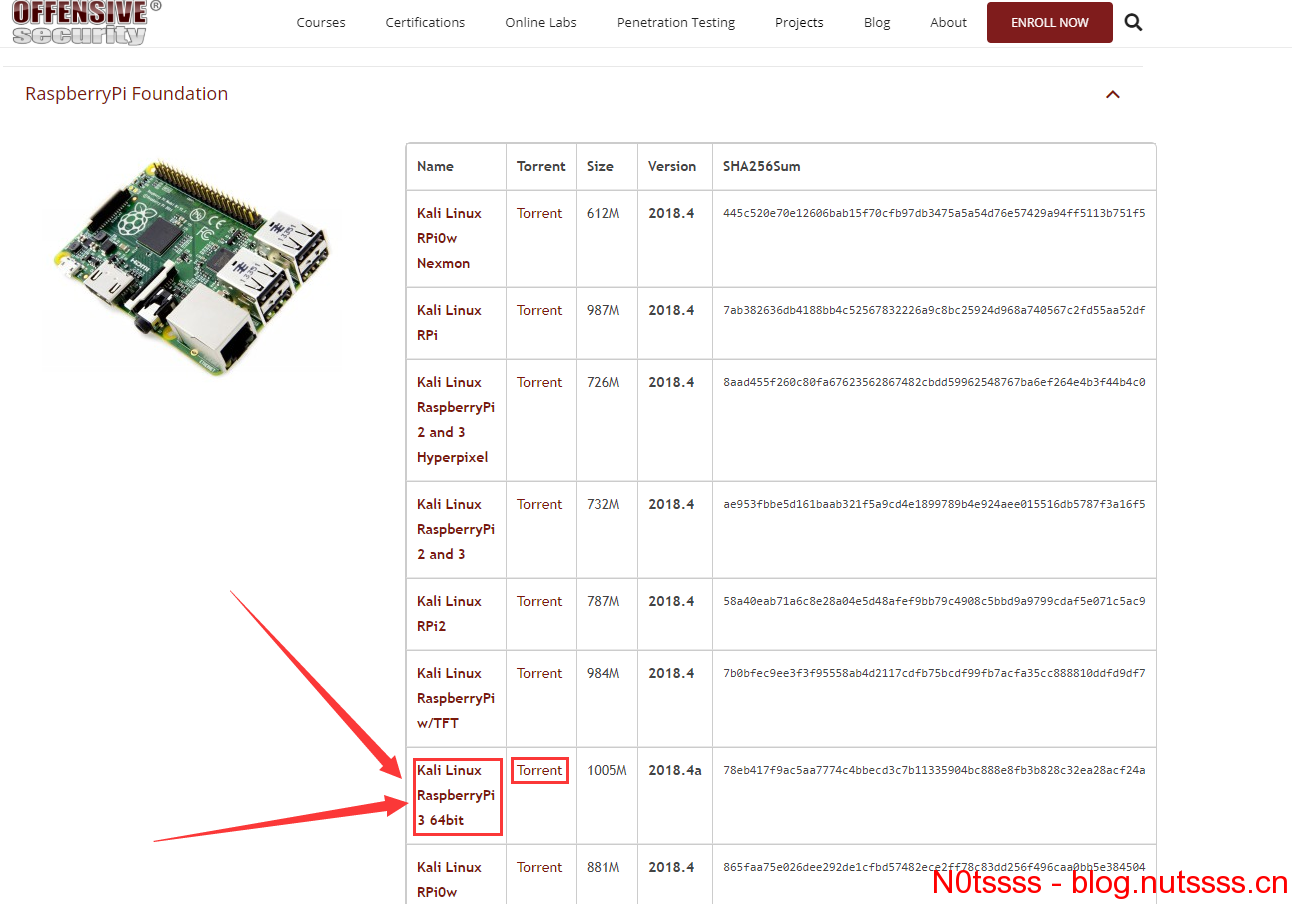Open Kali Linux RaspberryPi w/TFT link
Screen dimensions: 1292x904
click(x=456, y=698)
